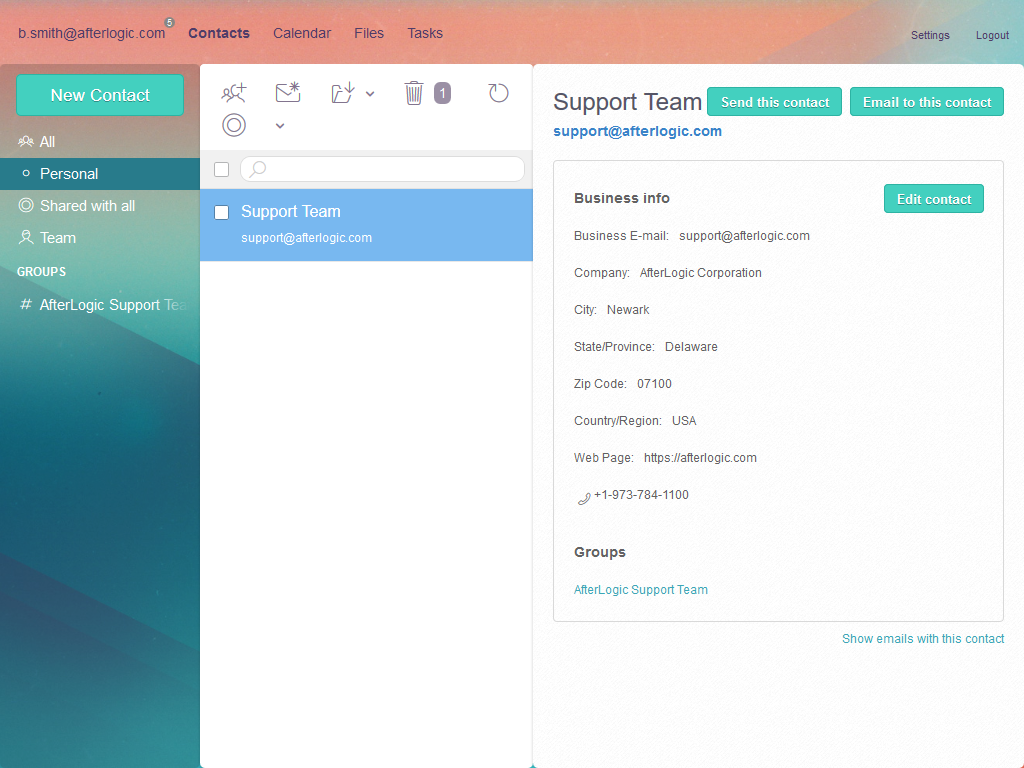
Task: Toggle the select-all contacts checkbox
Action: pos(222,169)
